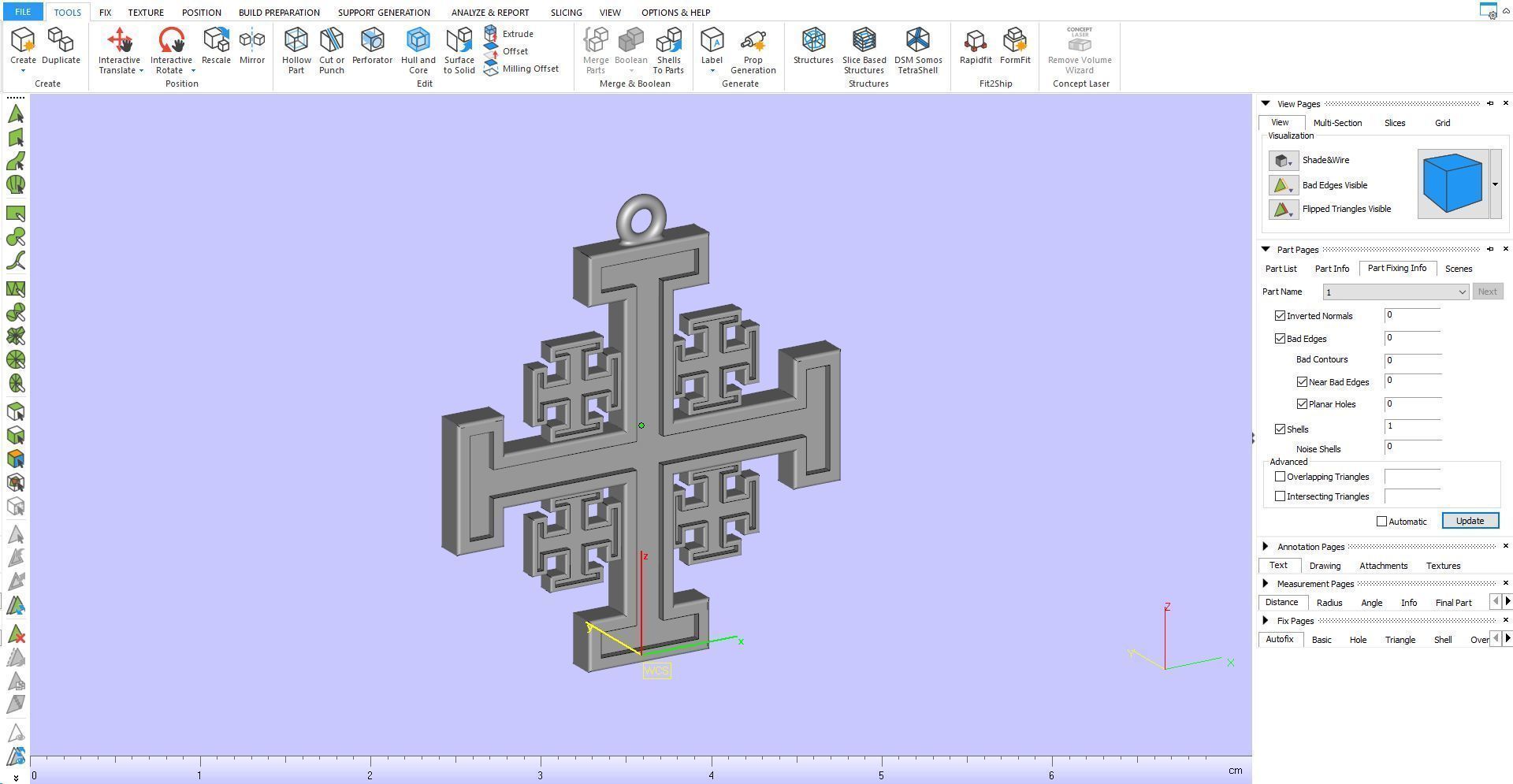The width and height of the screenshot is (1513, 784).
Task: Select the Hole fix tab
Action: 1358,640
